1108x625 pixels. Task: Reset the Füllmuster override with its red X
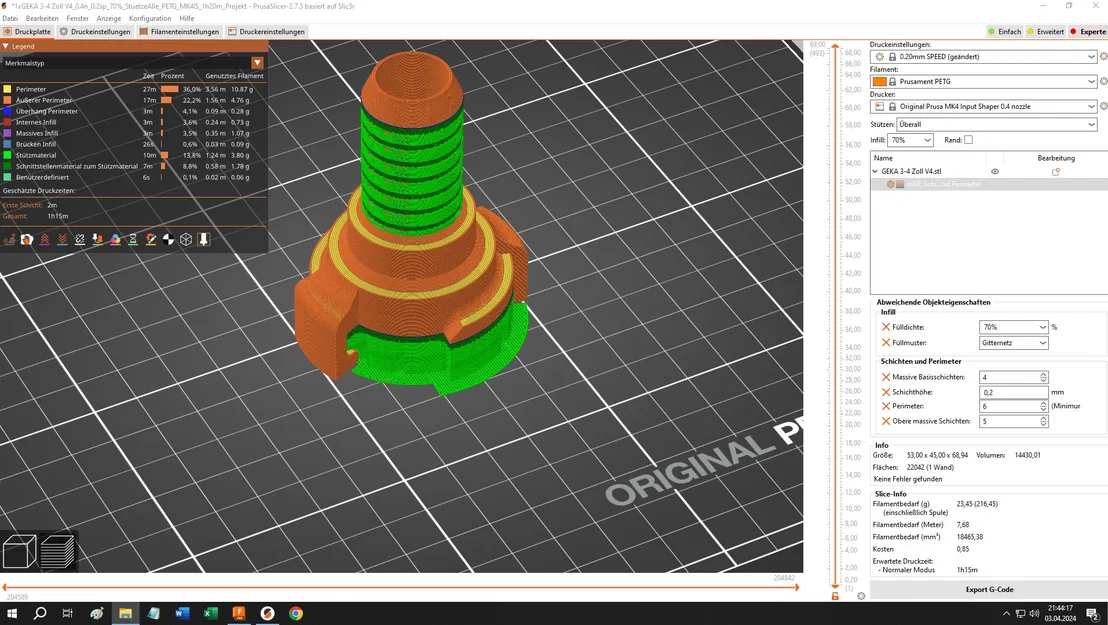point(885,343)
